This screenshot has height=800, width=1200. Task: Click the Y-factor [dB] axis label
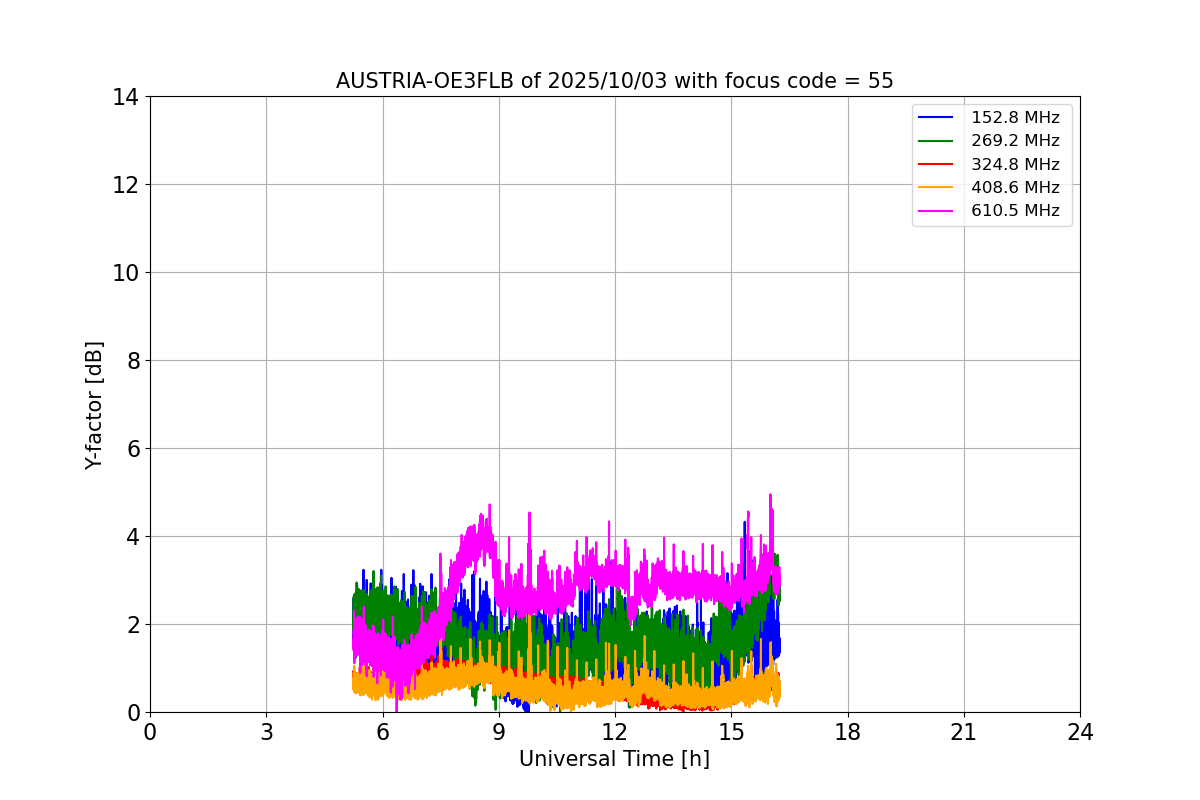(x=94, y=405)
